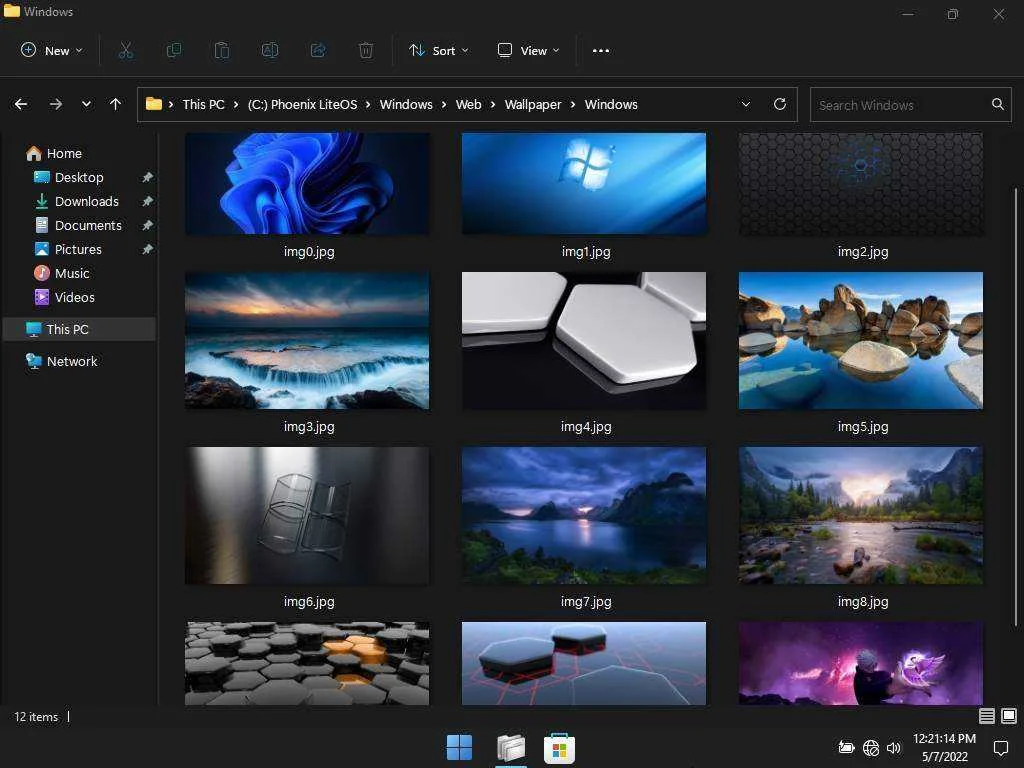Viewport: 1024px width, 768px height.
Task: Select the img4.jpg white hexagons thumbnail
Action: point(584,340)
